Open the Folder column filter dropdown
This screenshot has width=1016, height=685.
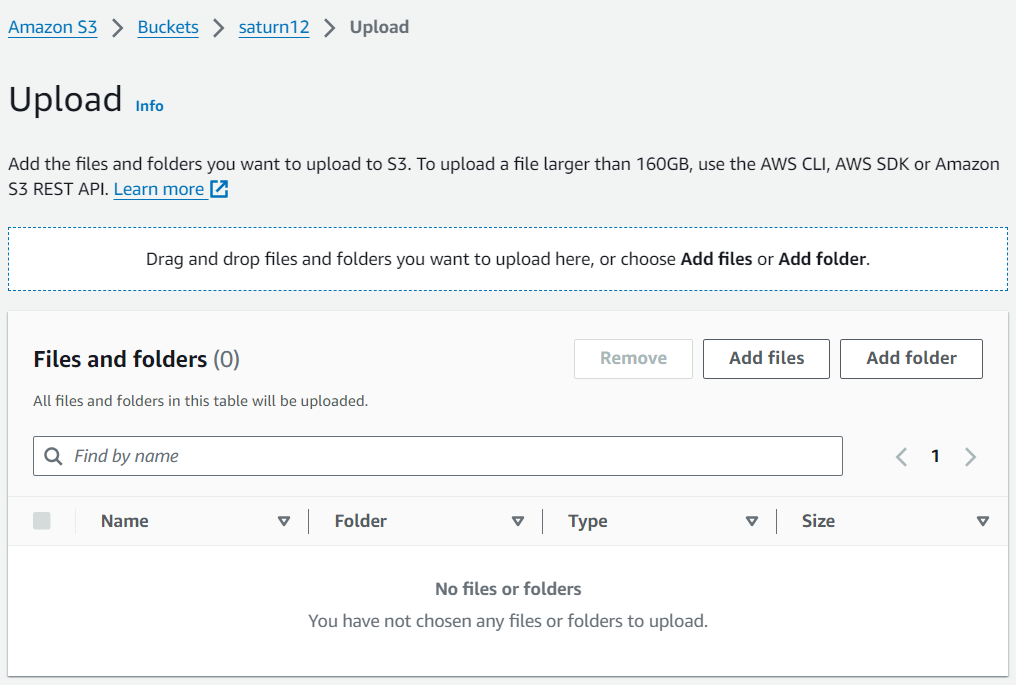(x=519, y=520)
